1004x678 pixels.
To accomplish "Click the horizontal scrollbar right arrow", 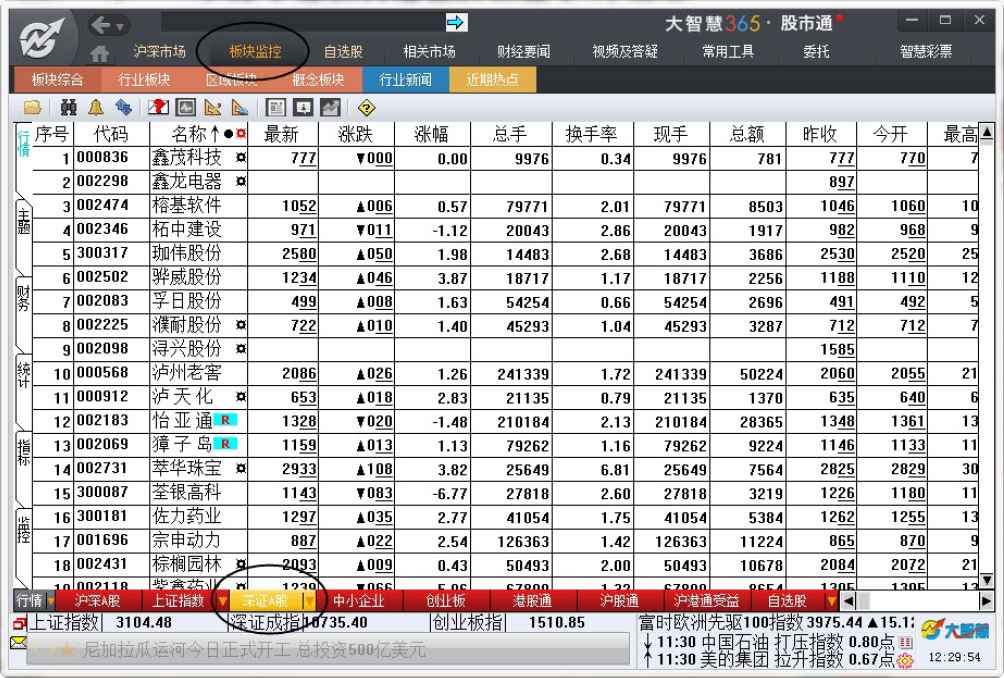I will (986, 601).
